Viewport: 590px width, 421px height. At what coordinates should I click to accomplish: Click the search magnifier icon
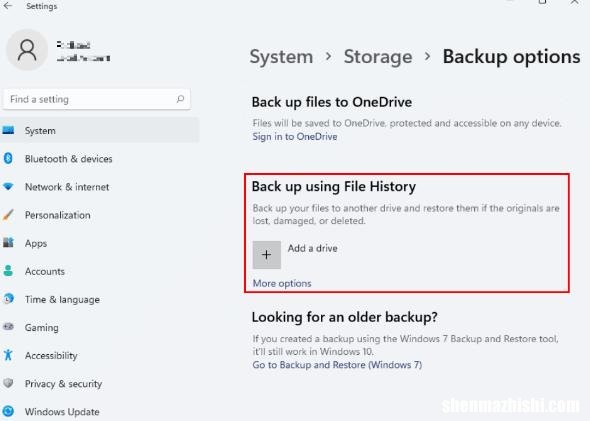(180, 99)
